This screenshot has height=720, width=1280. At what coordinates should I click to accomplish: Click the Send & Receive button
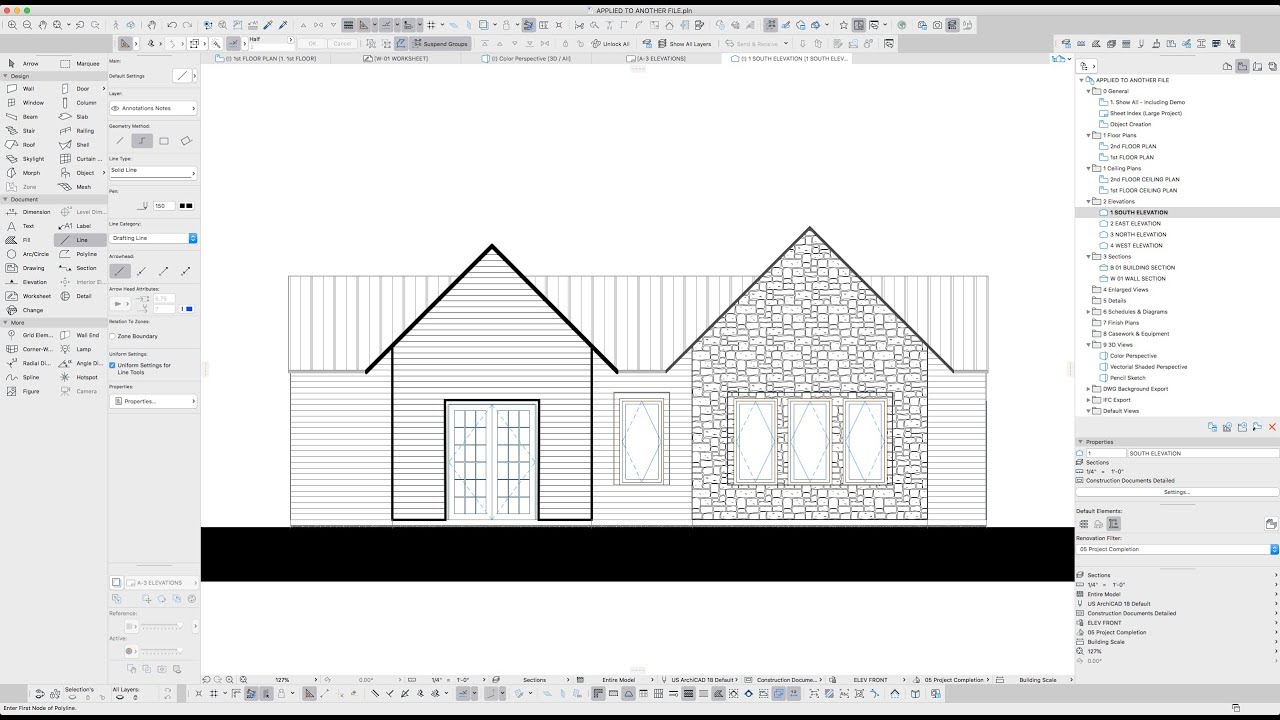757,44
